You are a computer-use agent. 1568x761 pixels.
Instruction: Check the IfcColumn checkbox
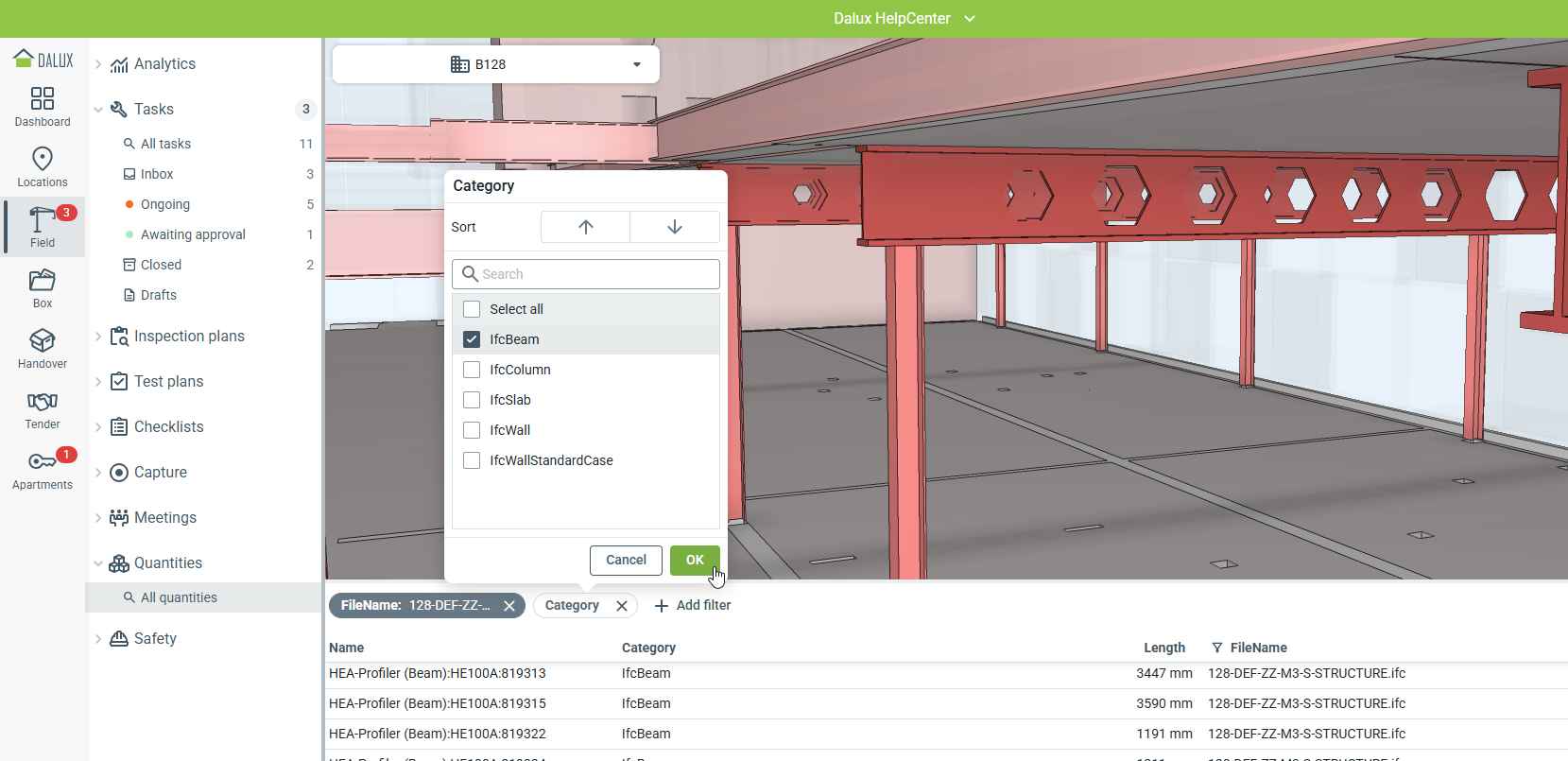472,370
